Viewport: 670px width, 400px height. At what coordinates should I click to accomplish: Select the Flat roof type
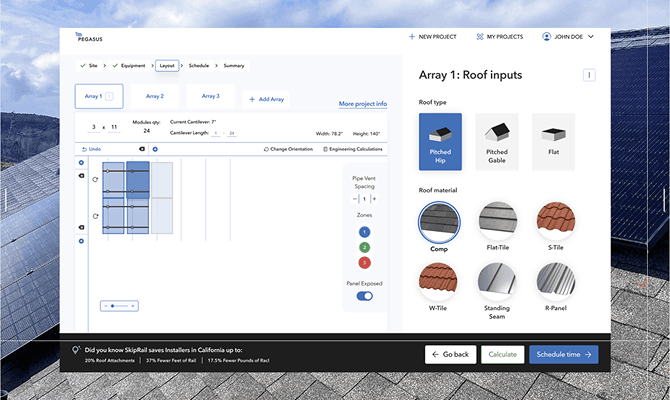pyautogui.click(x=553, y=140)
